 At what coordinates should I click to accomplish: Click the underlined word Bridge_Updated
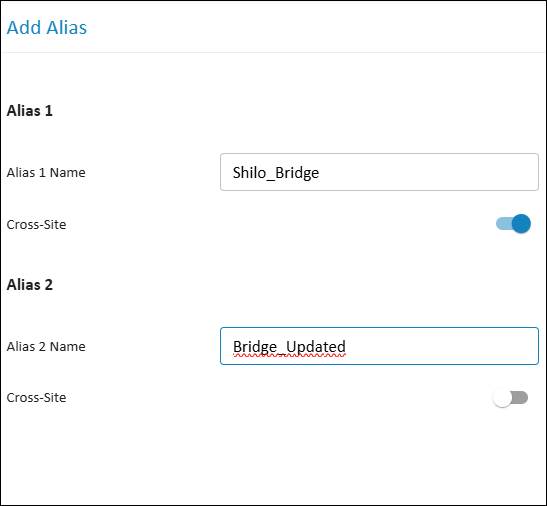[x=289, y=347]
